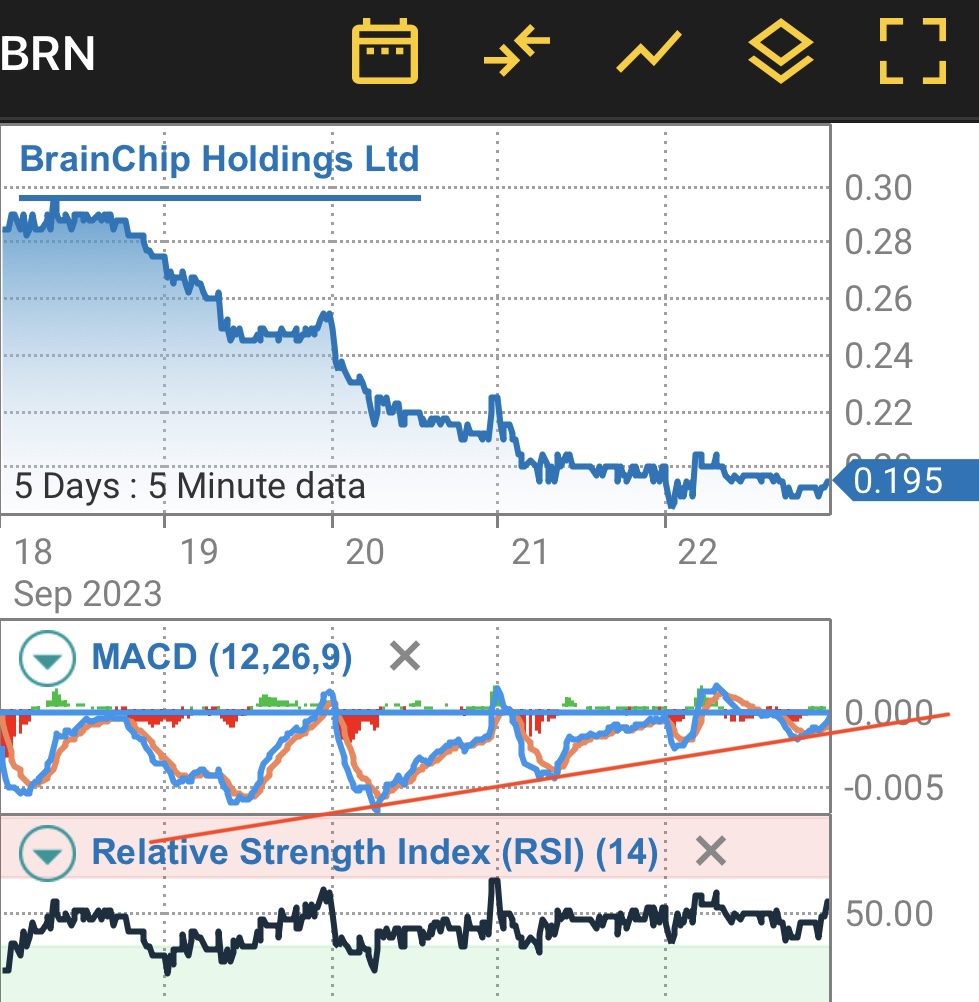Close the RSI indicator panel
Screen dimensions: 979x1002
coord(710,852)
